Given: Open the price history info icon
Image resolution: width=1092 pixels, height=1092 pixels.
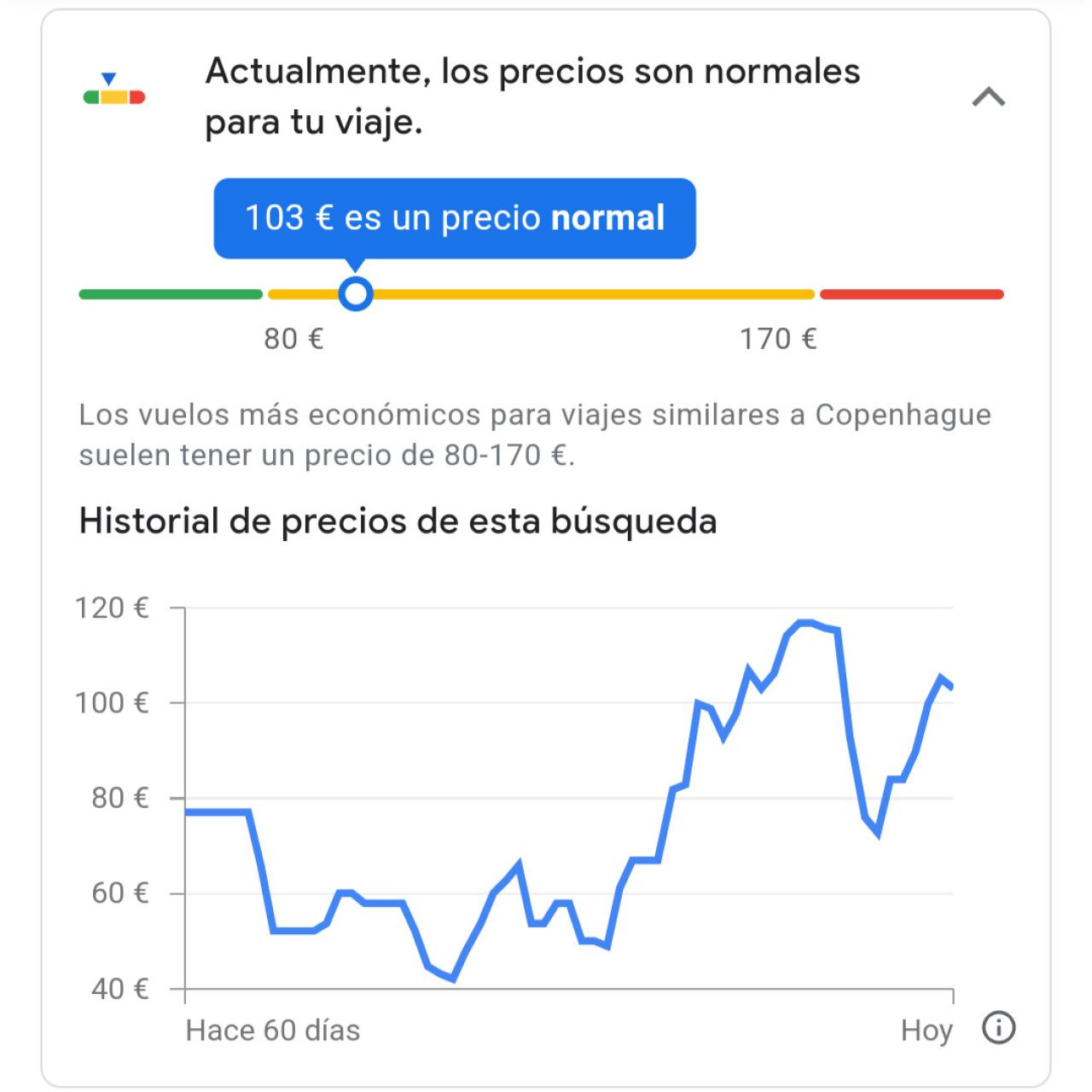Looking at the screenshot, I should click(x=999, y=1027).
